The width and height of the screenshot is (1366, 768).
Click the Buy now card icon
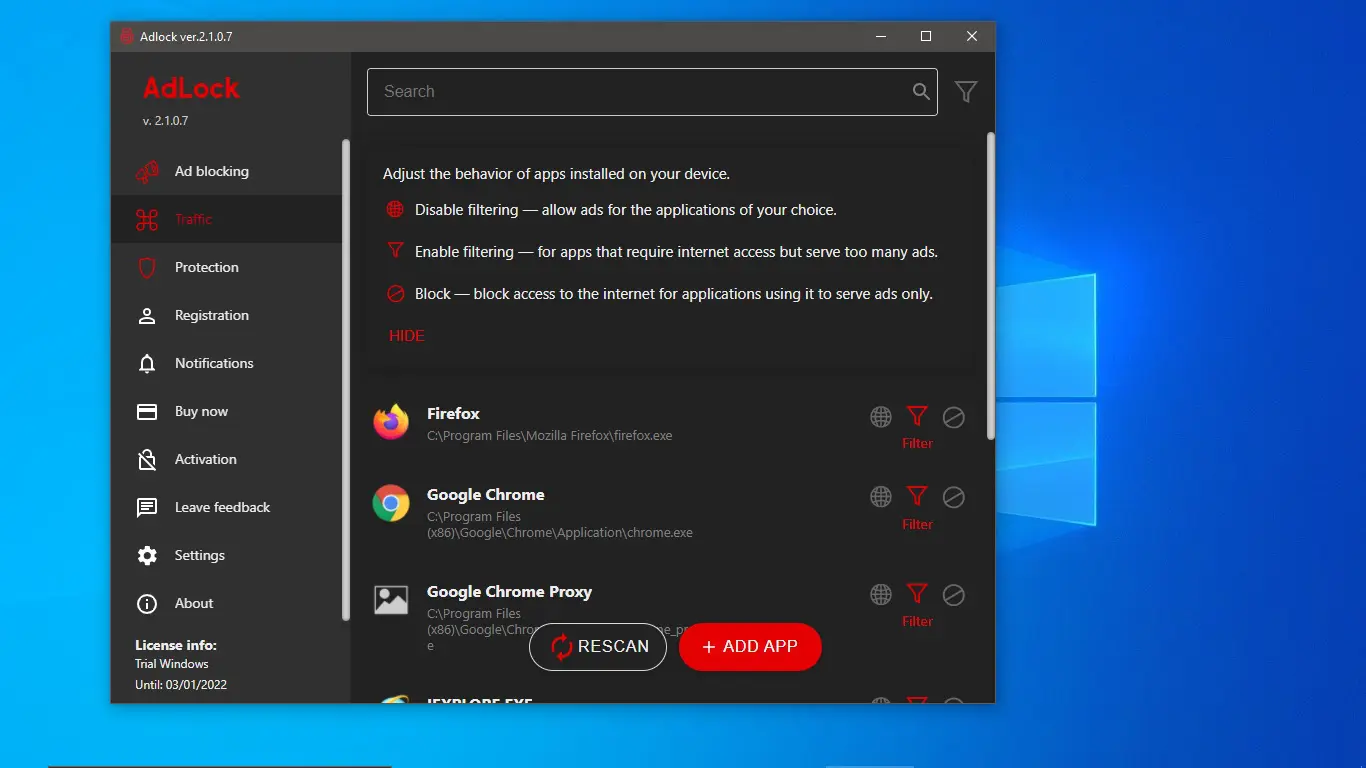point(146,411)
